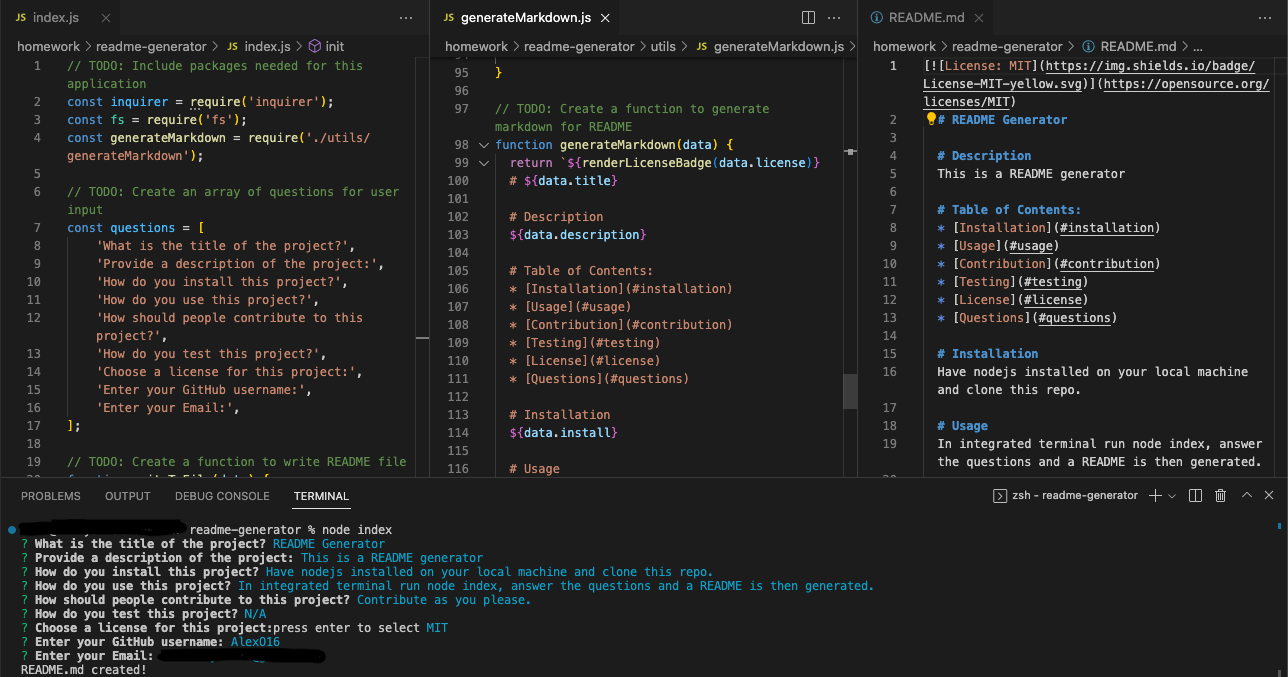Click 'Enter your Email:' string in index.js
This screenshot has height=677, width=1288.
pos(165,407)
